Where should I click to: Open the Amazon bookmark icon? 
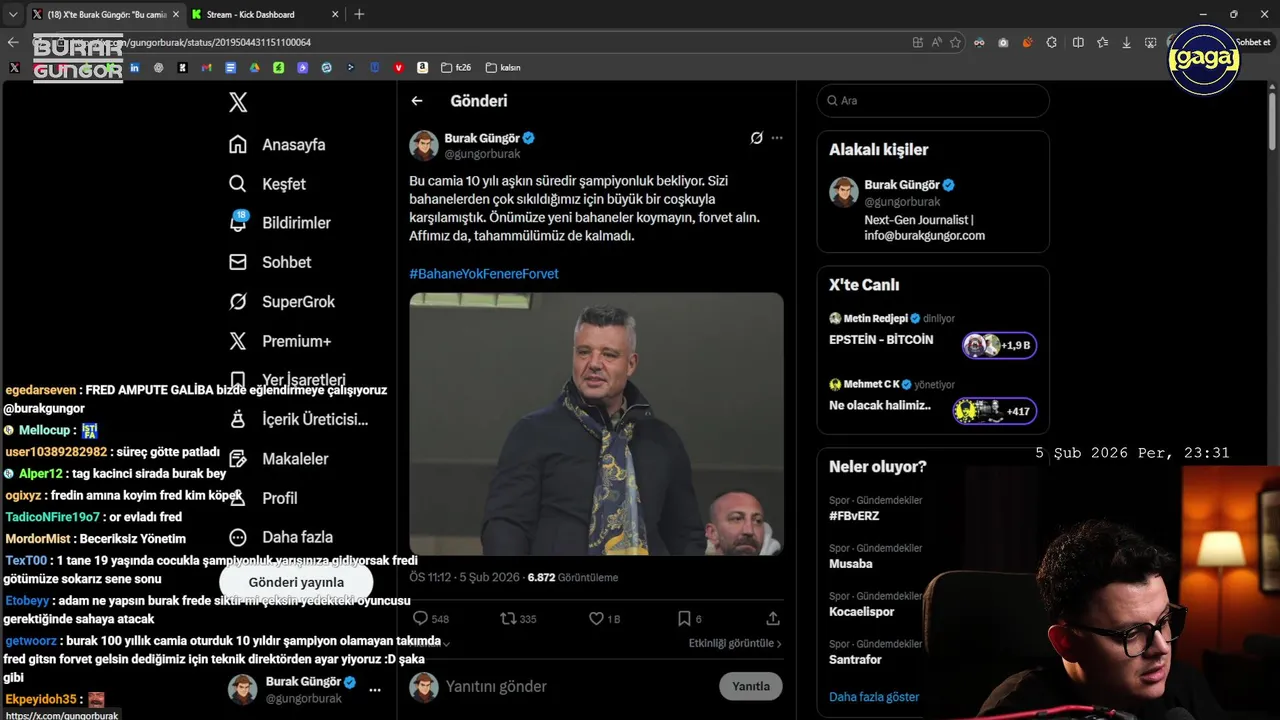coord(423,68)
